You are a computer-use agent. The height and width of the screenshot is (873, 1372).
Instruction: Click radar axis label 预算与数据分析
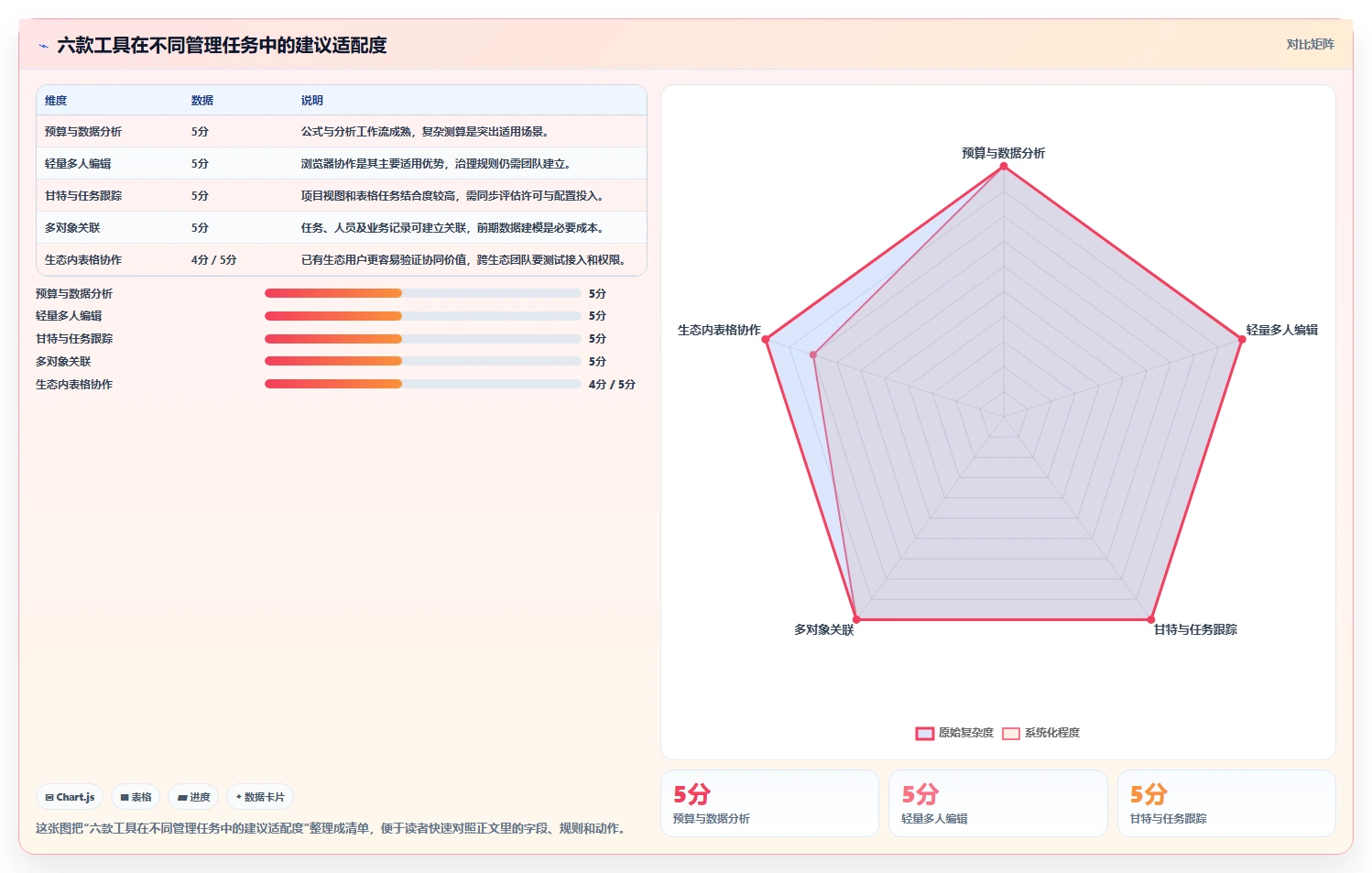1003,153
